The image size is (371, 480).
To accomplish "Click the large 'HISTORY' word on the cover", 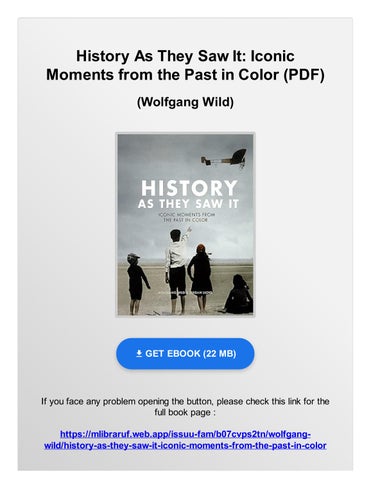I will [x=189, y=188].
